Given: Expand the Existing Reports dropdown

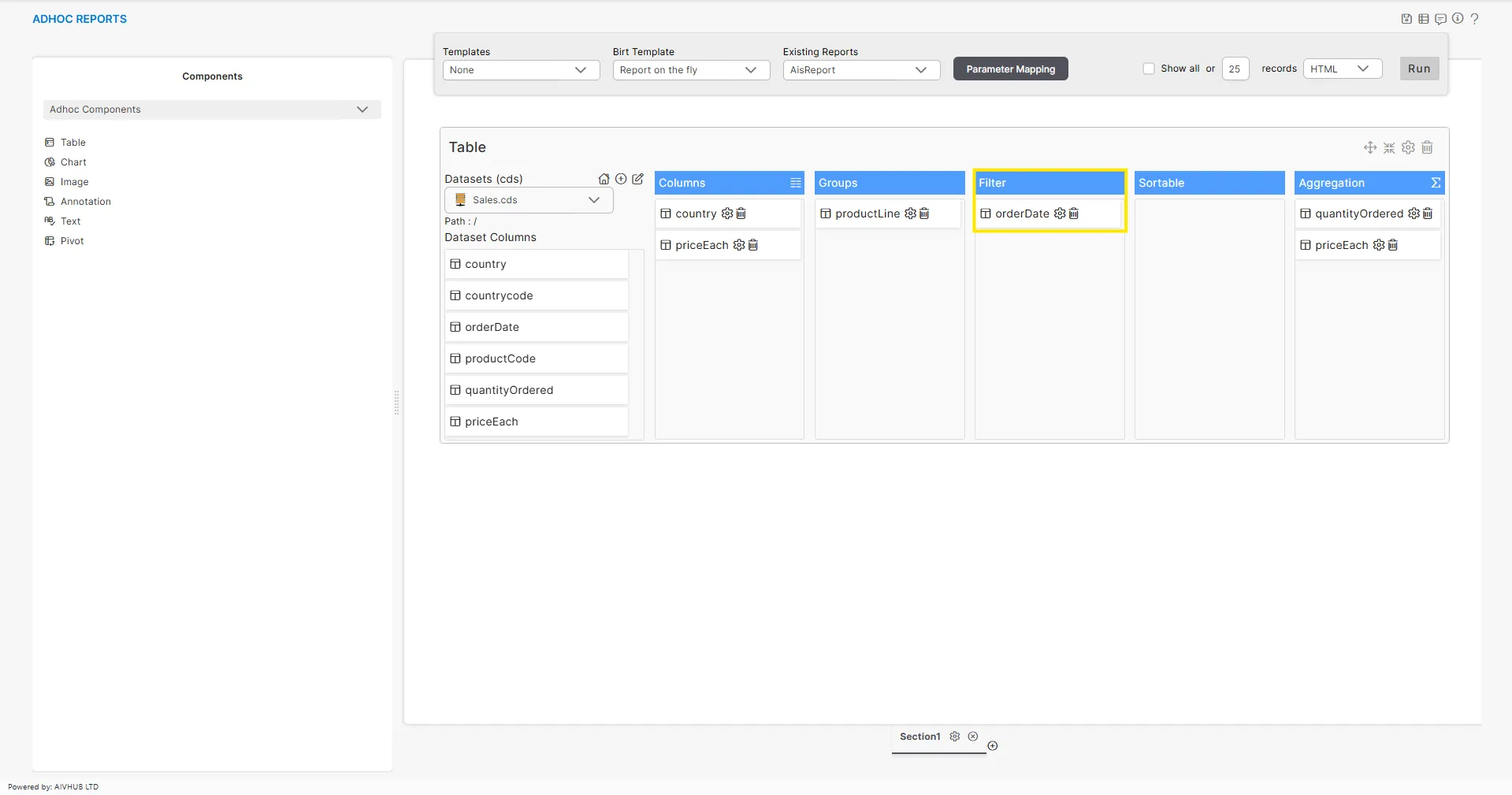Looking at the screenshot, I should point(861,70).
